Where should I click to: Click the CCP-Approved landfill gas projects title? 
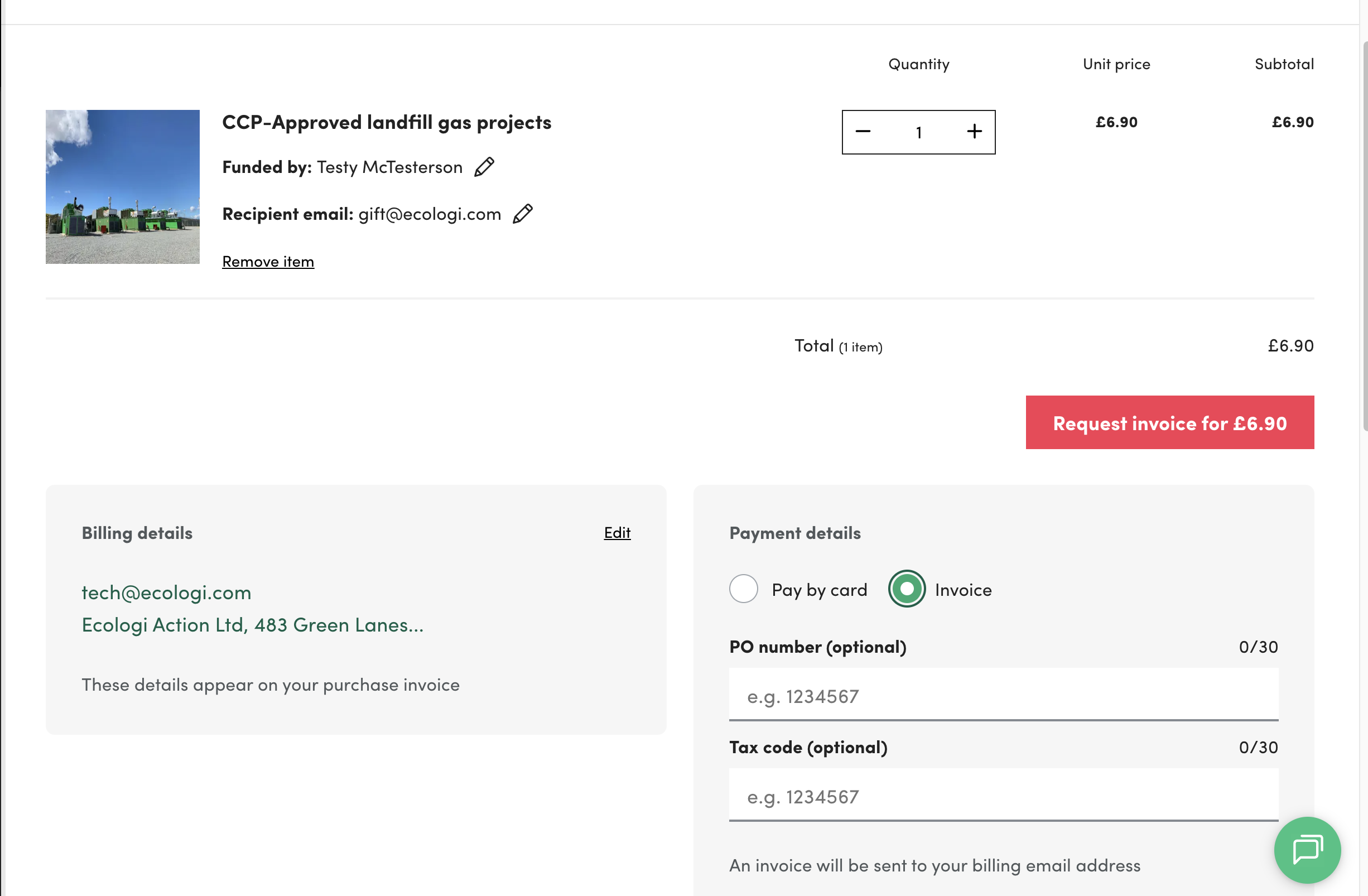coord(386,122)
